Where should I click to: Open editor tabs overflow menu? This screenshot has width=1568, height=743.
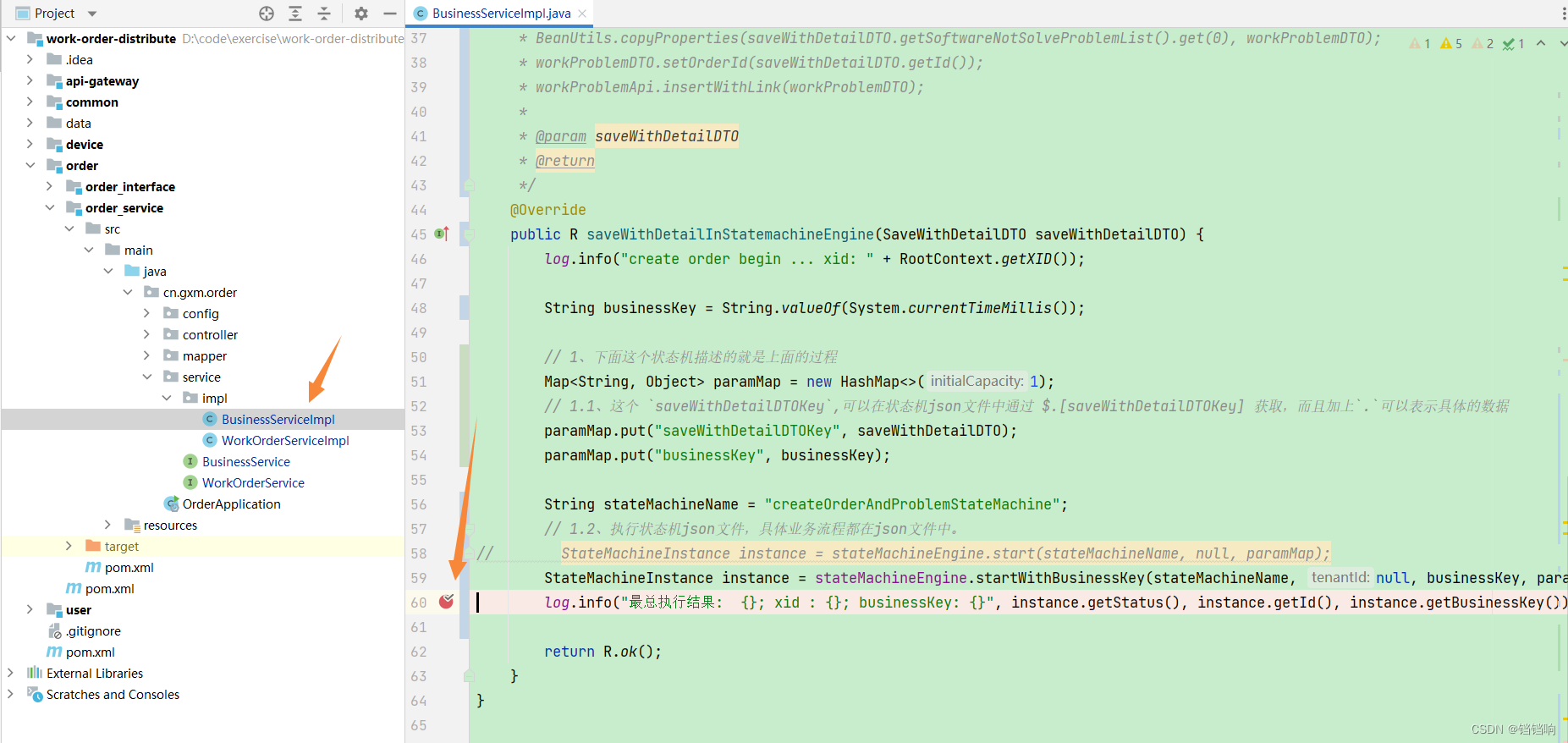pos(1563,14)
